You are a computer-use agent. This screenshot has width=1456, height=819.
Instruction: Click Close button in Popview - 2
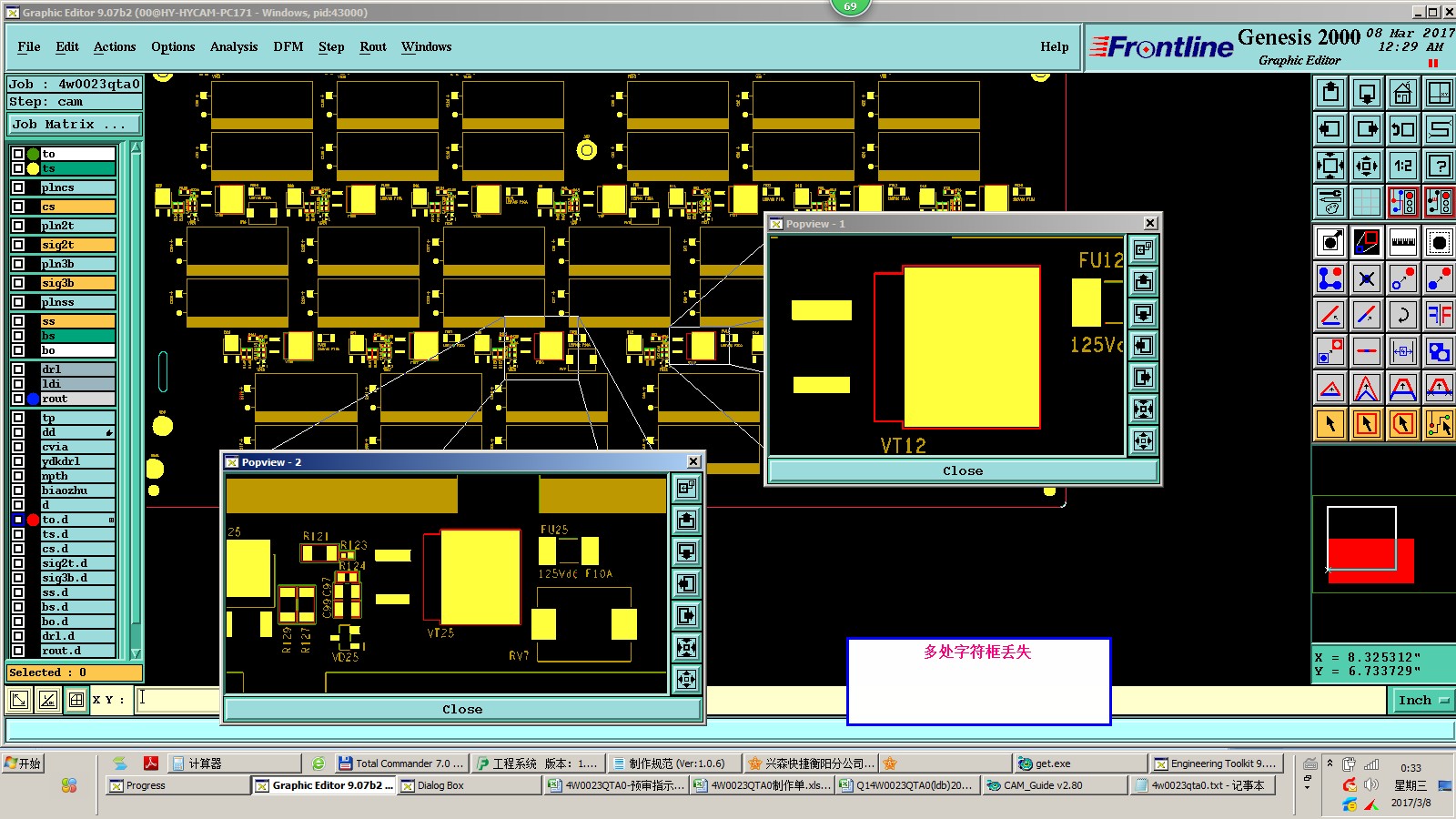click(462, 710)
